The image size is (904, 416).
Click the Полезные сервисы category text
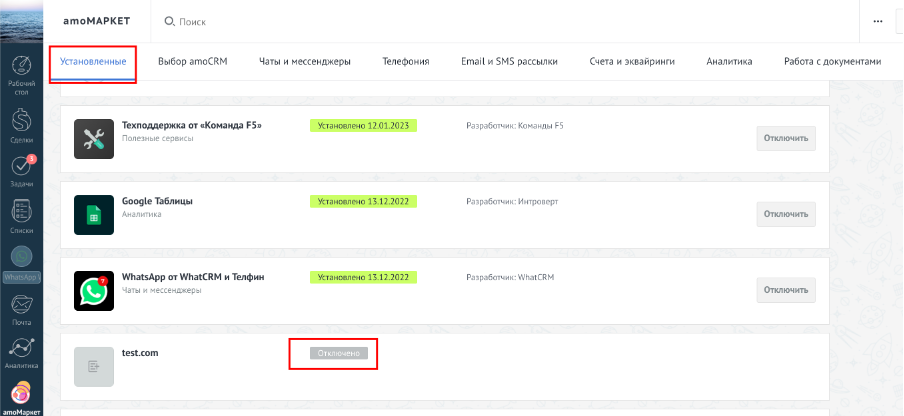coord(157,138)
